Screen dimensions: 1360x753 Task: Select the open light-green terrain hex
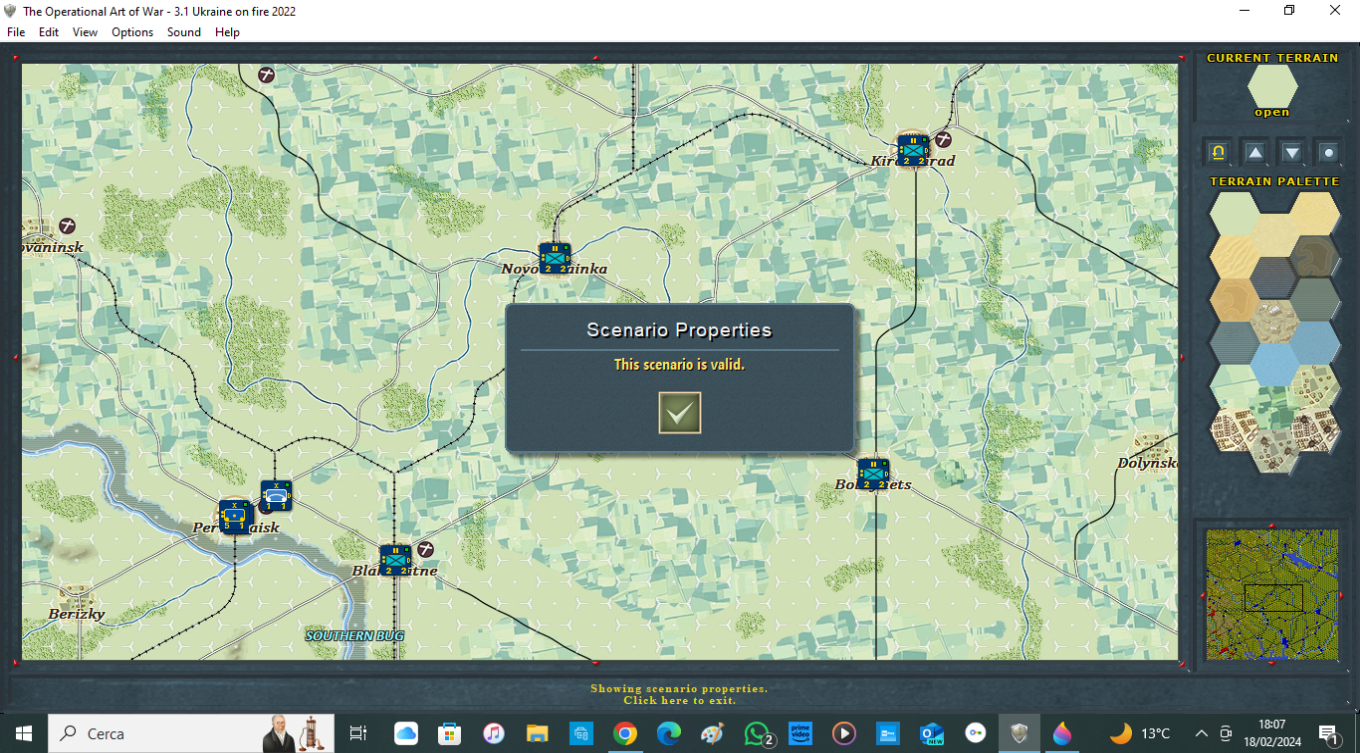tap(1234, 212)
